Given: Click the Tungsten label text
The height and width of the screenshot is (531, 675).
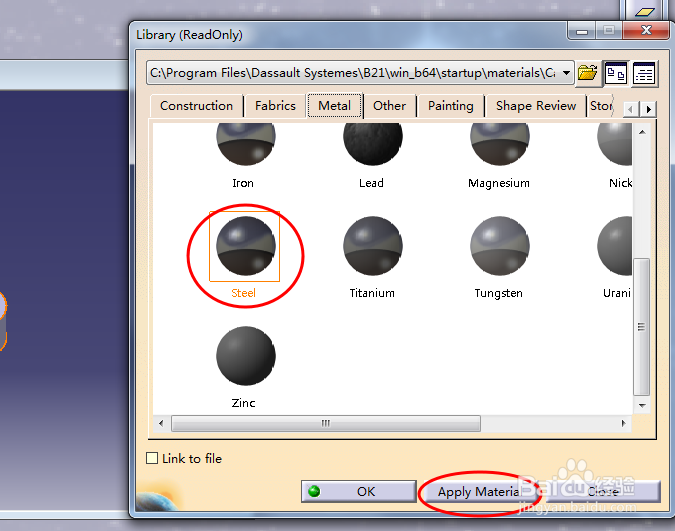Looking at the screenshot, I should coord(499,293).
